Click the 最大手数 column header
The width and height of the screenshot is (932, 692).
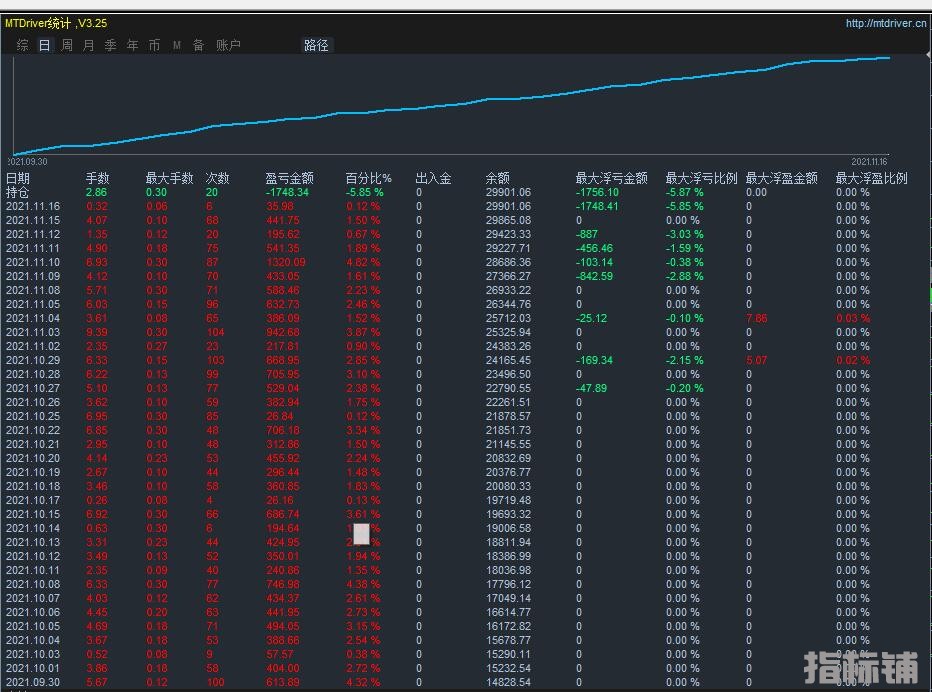pos(169,178)
